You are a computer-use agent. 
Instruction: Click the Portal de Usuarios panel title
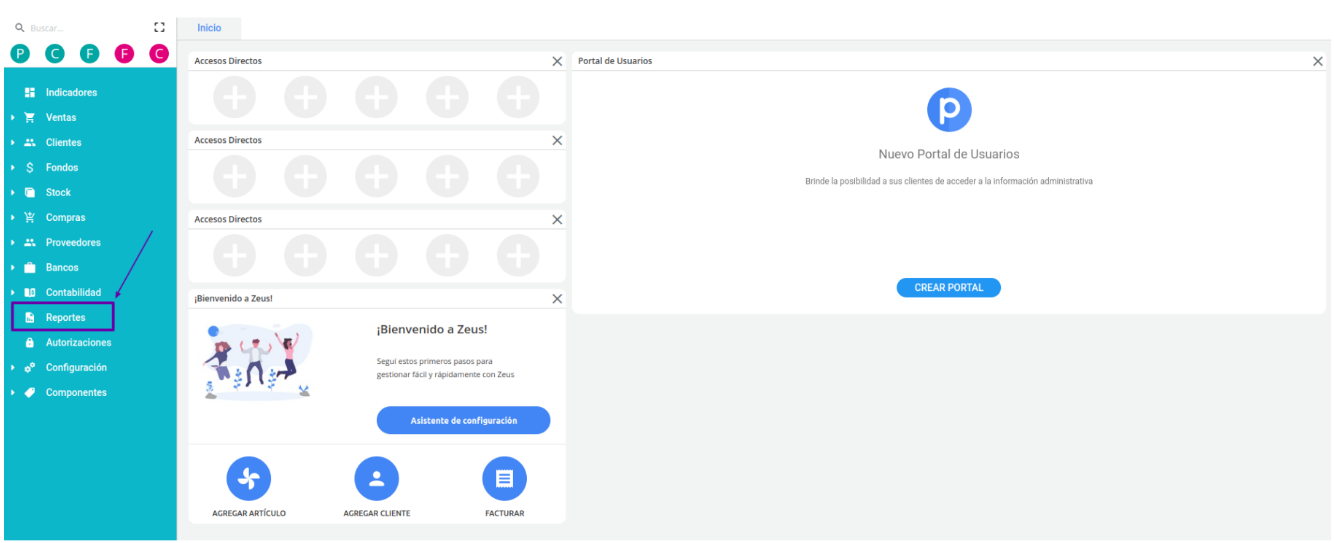[615, 61]
